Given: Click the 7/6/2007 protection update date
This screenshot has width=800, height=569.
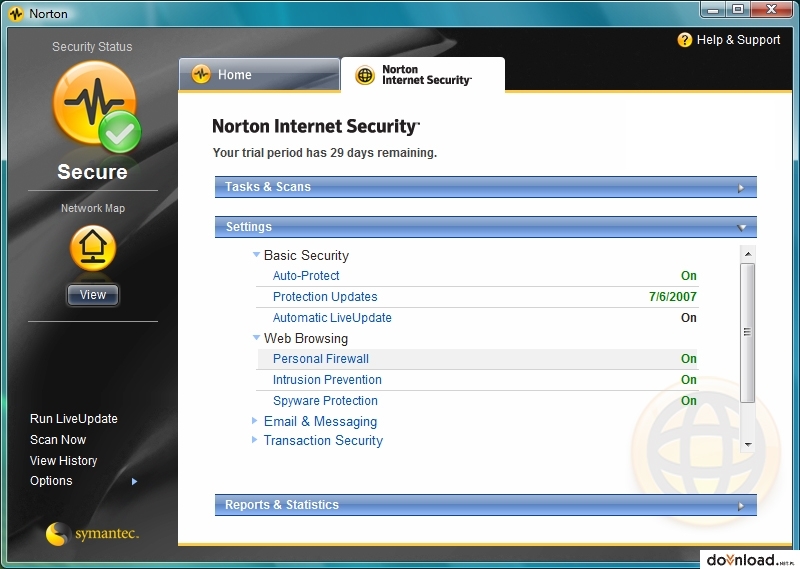Looking at the screenshot, I should pyautogui.click(x=672, y=296).
